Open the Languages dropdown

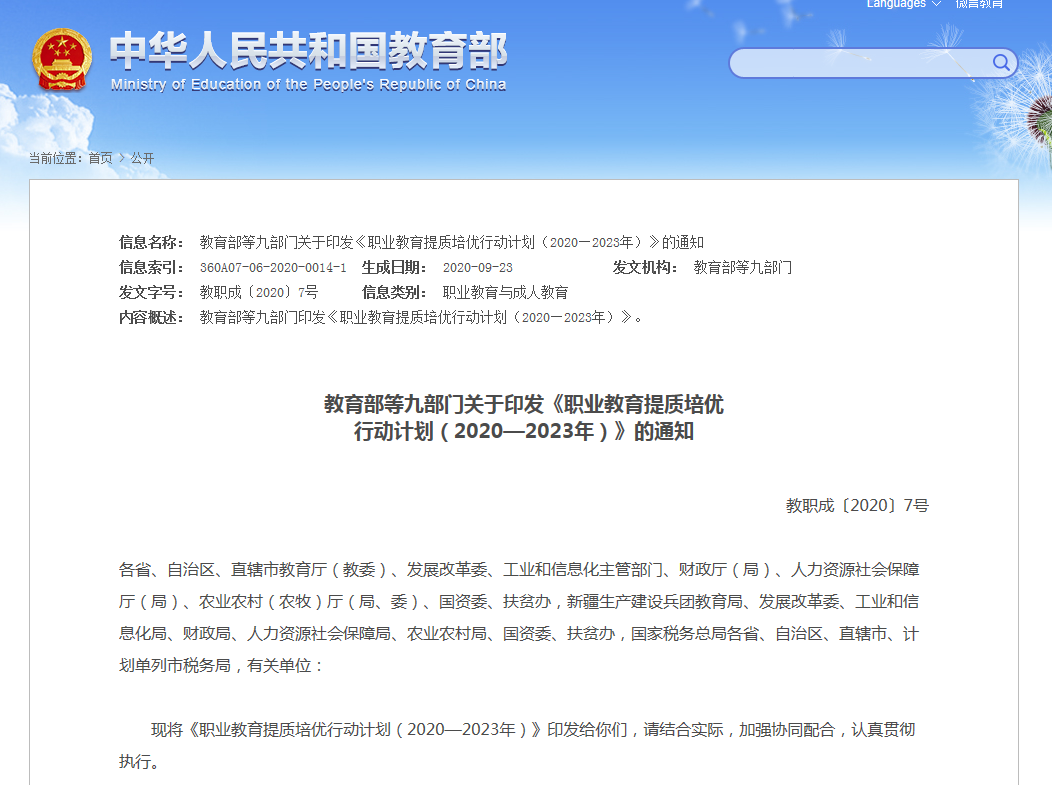895,5
